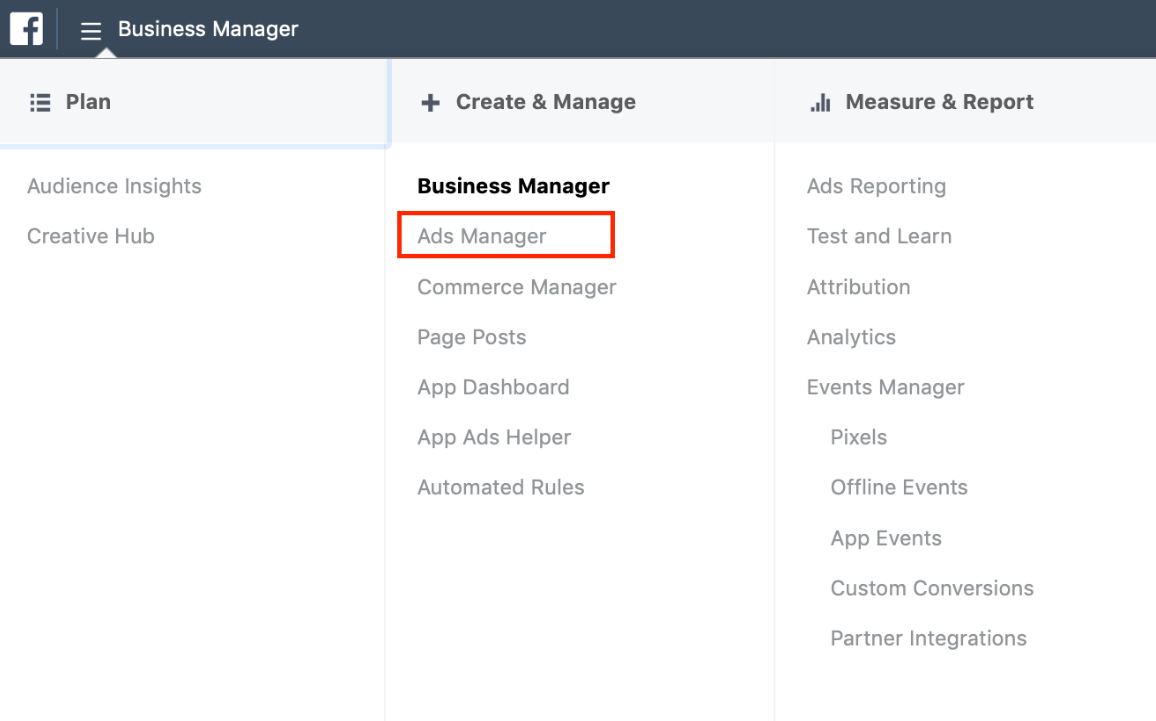Open Automated Rules
1156x721 pixels.
pos(500,487)
